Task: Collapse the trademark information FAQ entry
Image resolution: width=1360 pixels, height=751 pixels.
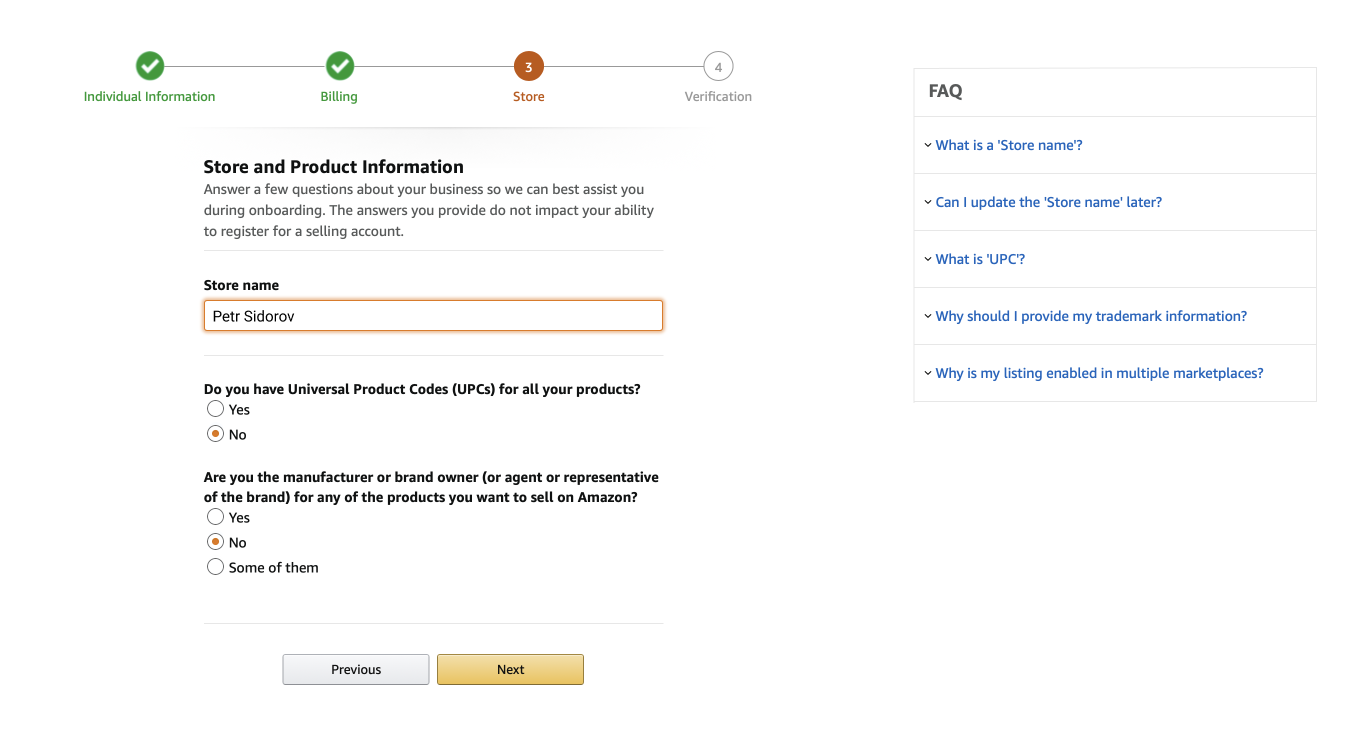Action: pos(1091,316)
